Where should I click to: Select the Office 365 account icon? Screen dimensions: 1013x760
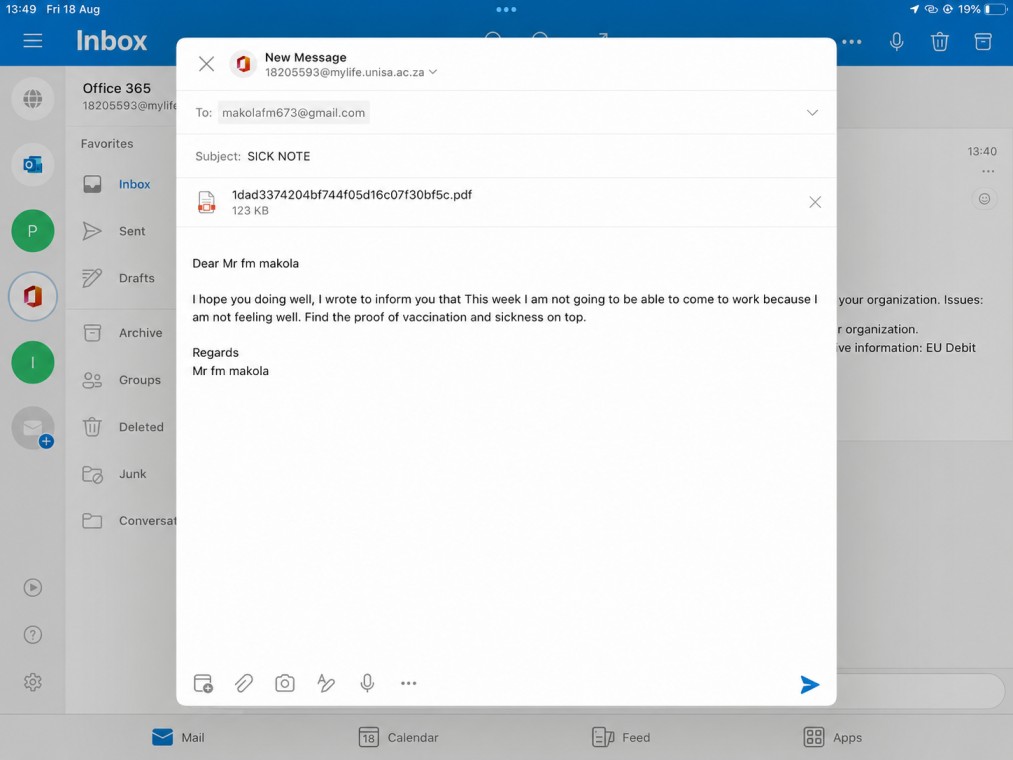pyautogui.click(x=32, y=297)
